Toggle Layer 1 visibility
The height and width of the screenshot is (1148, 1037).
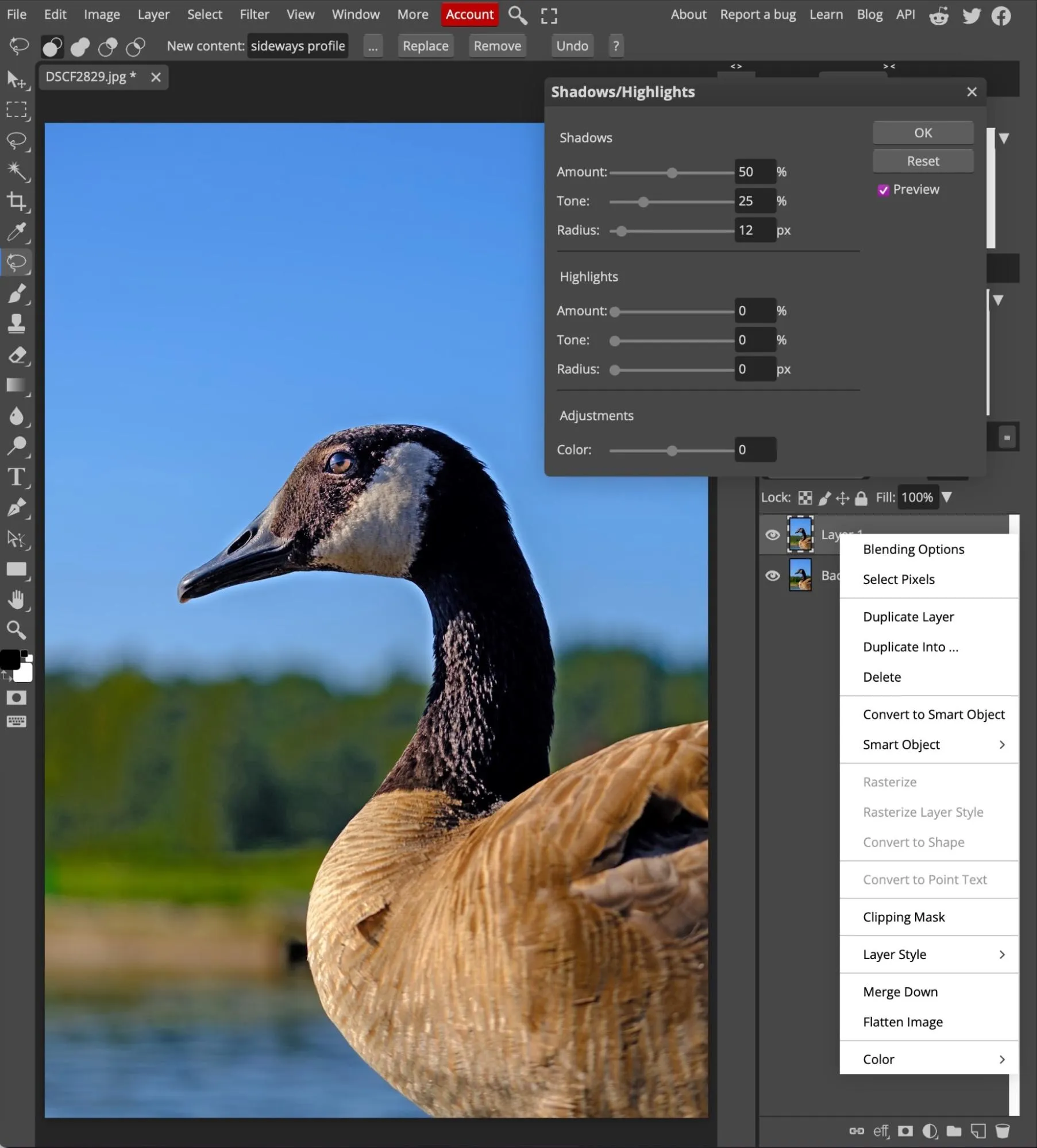coord(772,535)
